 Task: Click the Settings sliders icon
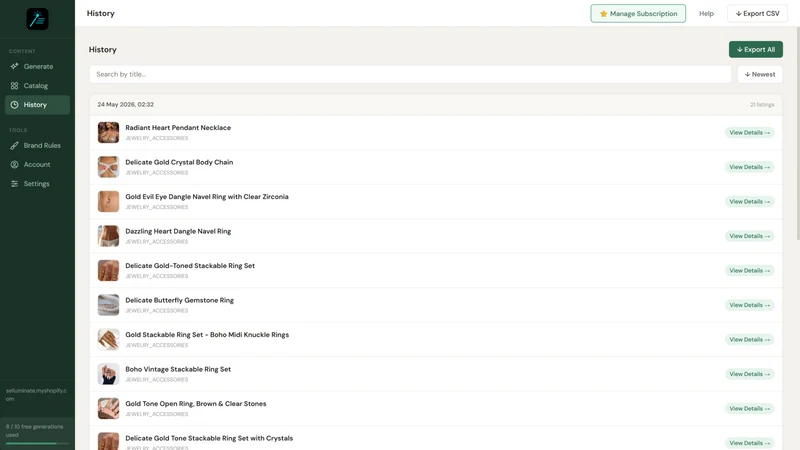pos(14,184)
